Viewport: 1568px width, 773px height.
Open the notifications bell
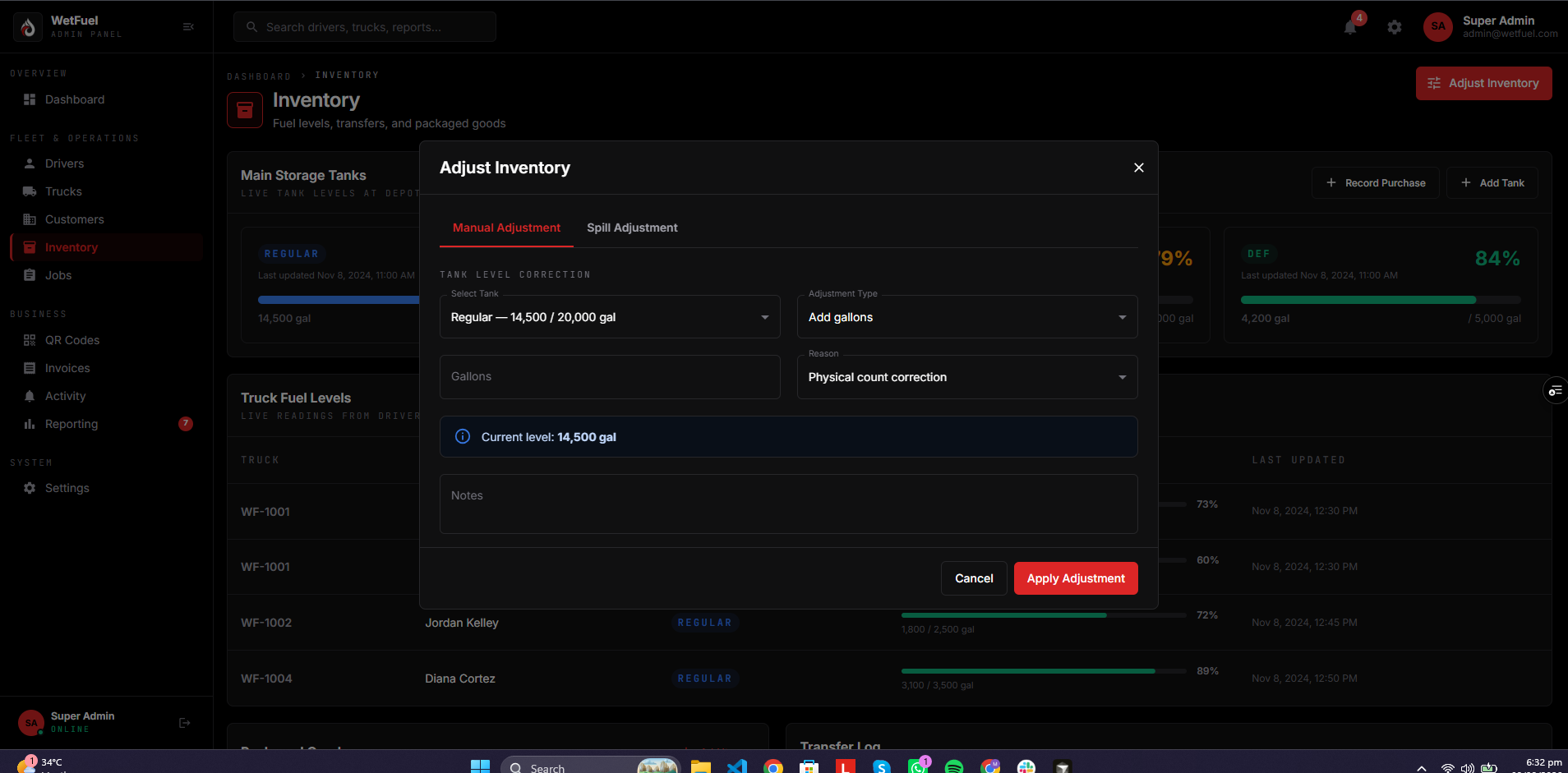pos(1350,27)
